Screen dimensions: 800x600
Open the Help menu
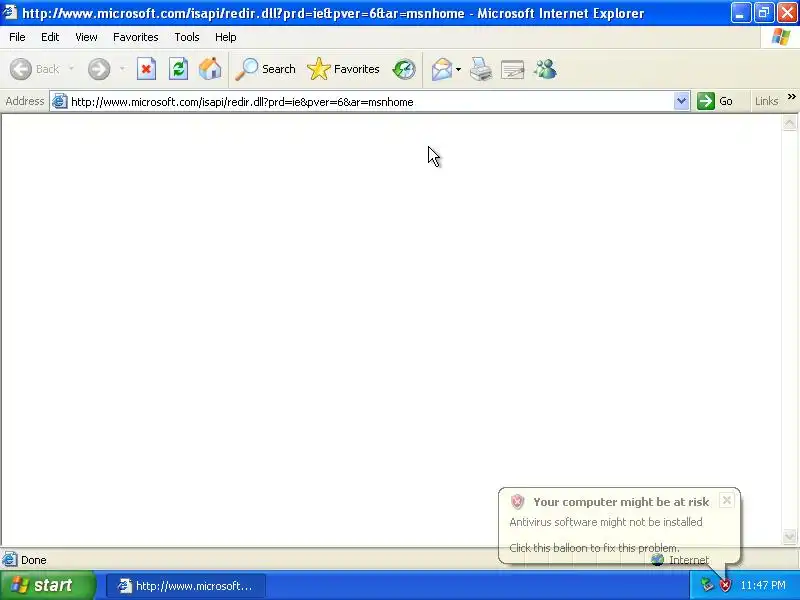226,37
